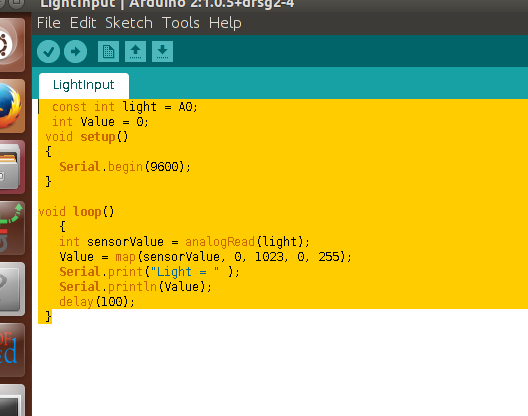The height and width of the screenshot is (416, 528).
Task: Open the Help menu
Action: [225, 23]
